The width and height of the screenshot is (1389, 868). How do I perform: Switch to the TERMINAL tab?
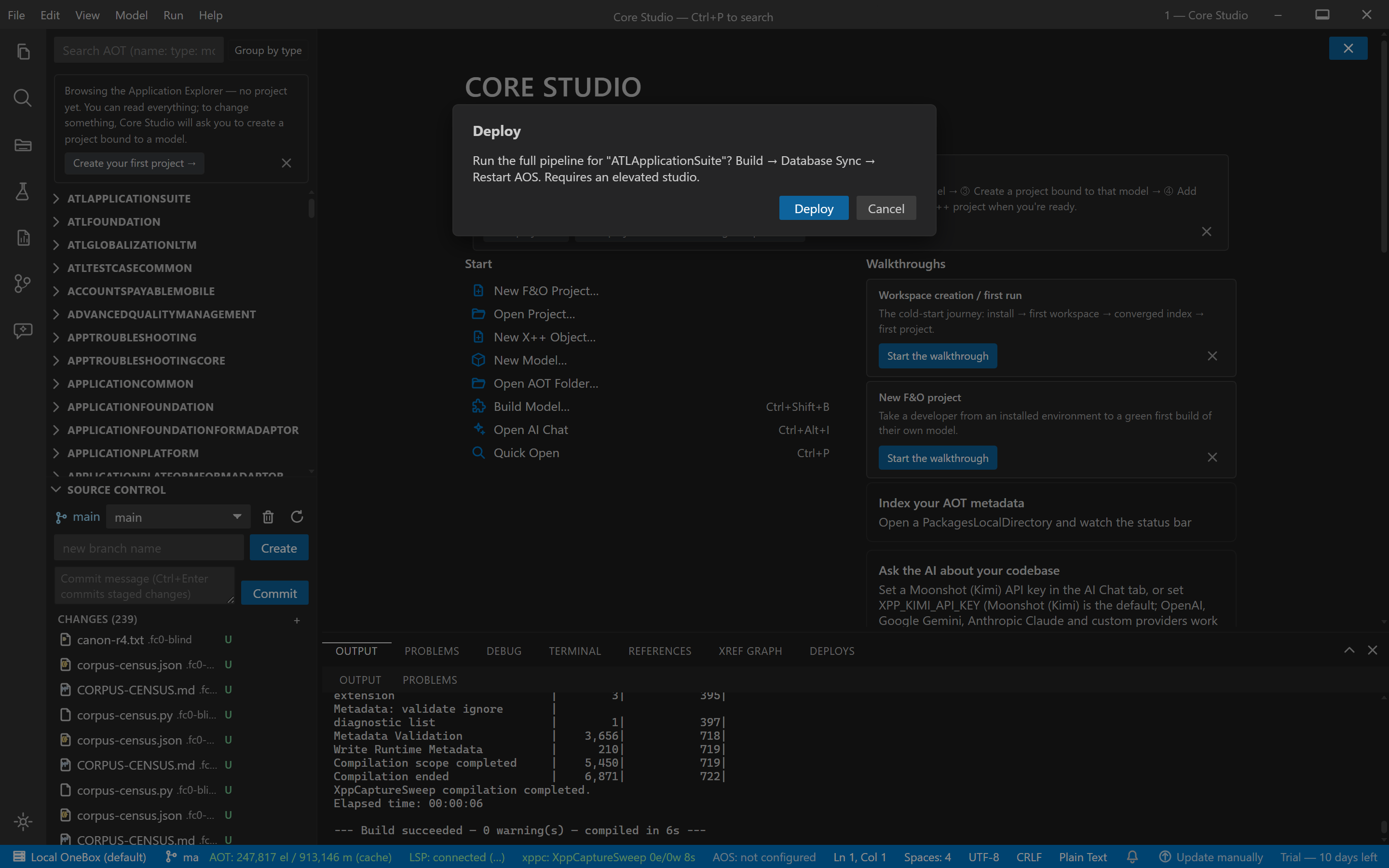[x=574, y=651]
